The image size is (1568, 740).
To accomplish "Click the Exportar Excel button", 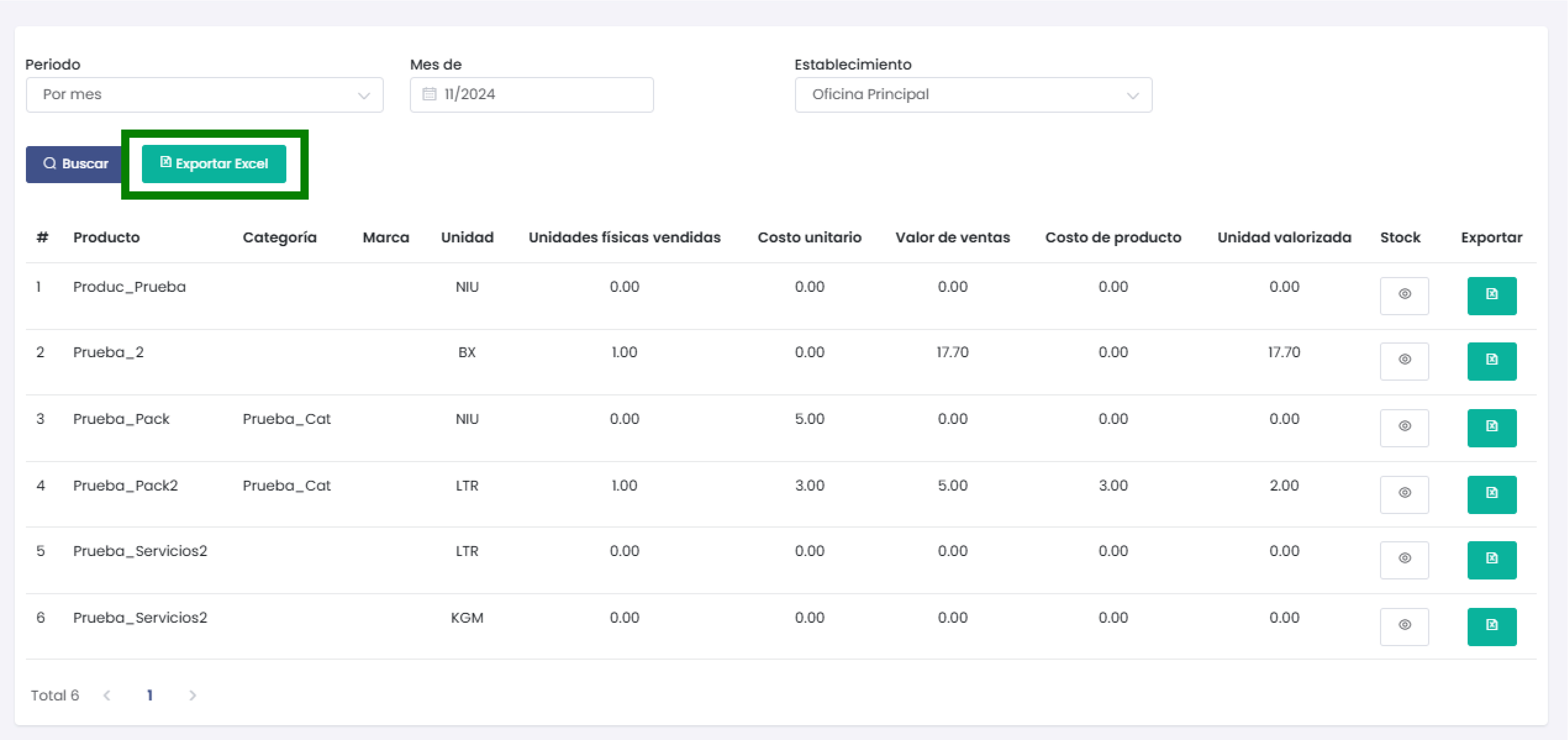I will 214,163.
